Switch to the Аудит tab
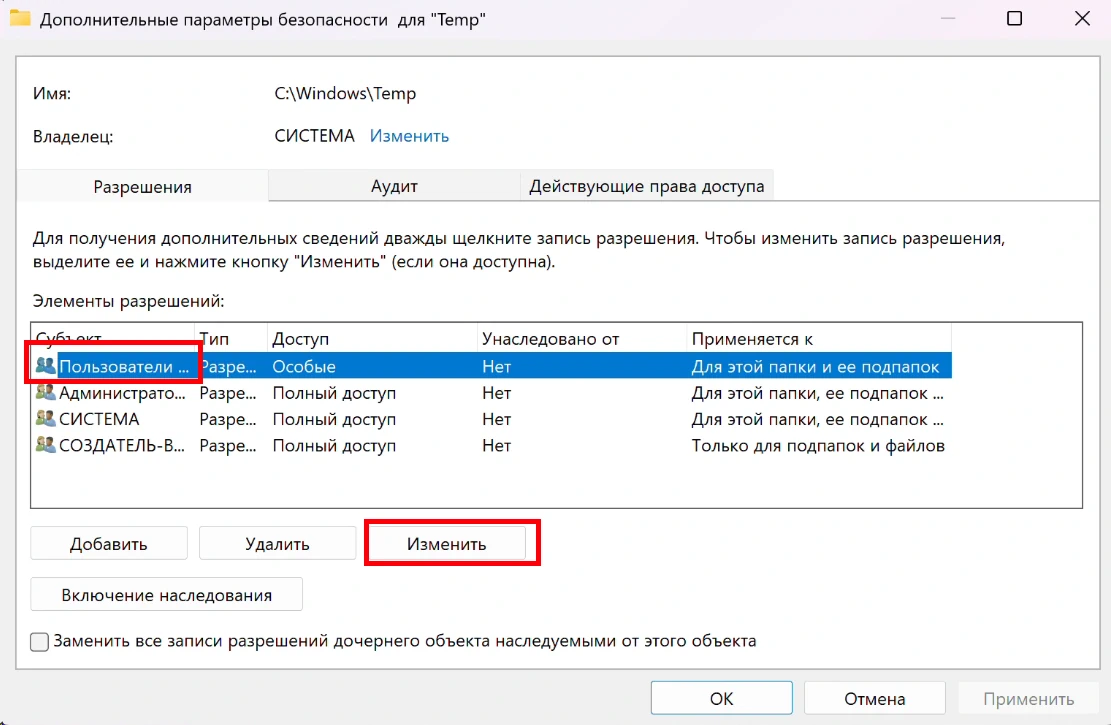 tap(394, 186)
